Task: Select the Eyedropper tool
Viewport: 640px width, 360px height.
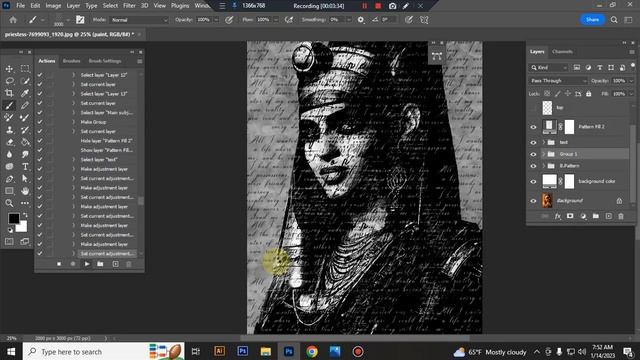Action: click(25, 93)
